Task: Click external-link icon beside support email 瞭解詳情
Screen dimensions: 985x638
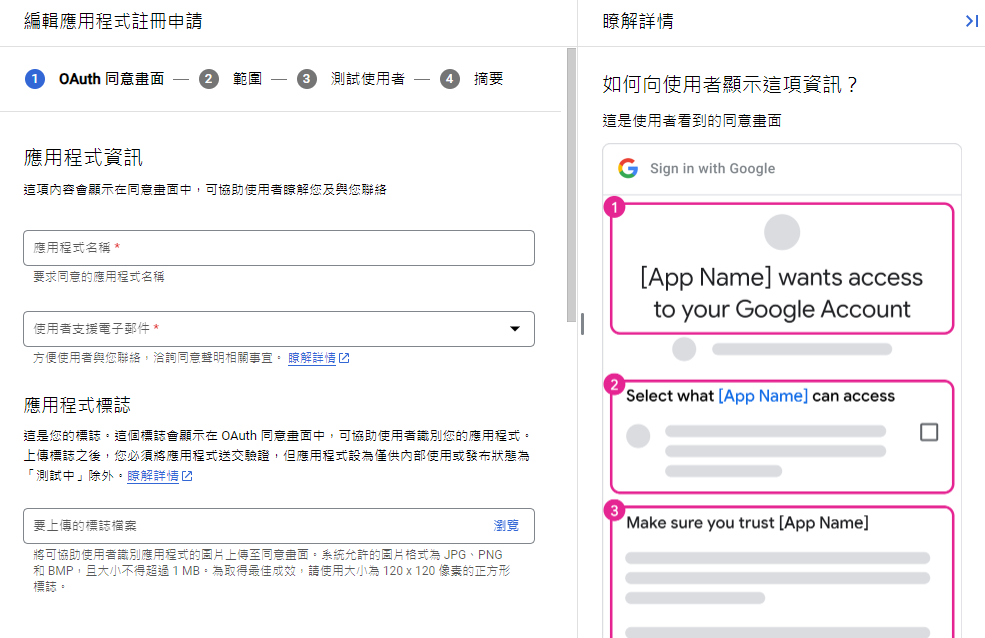Action: coord(344,358)
